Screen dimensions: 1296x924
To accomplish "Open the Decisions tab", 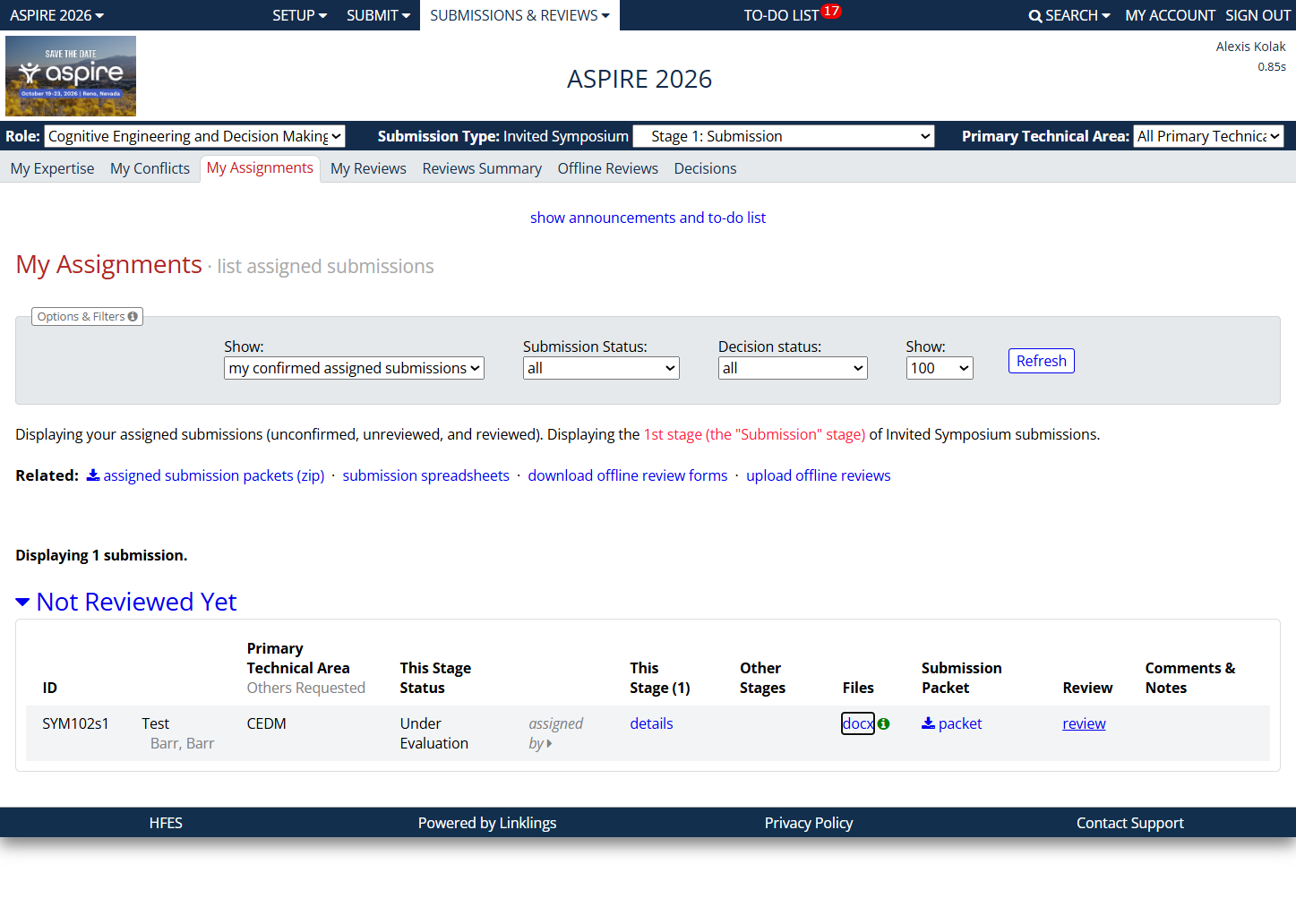I will [x=705, y=168].
